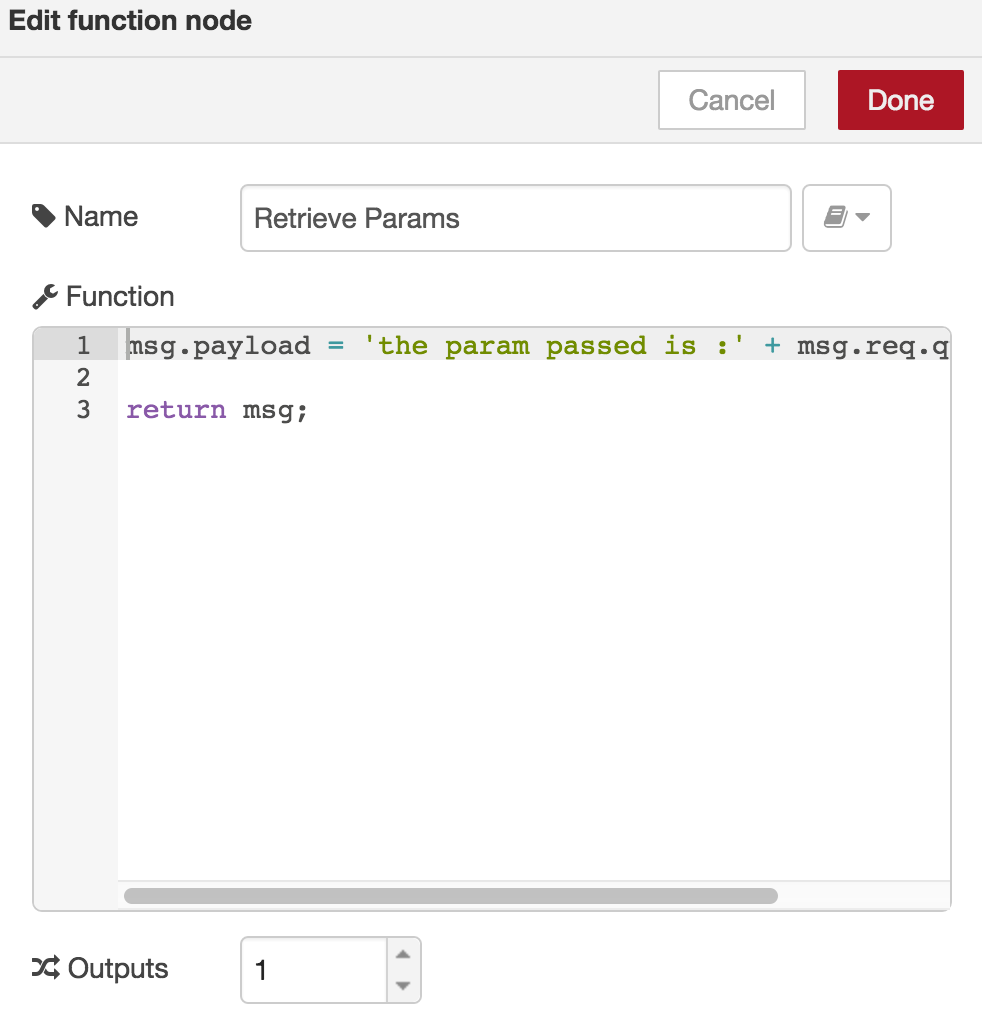Click 'return' keyword on line 3

pyautogui.click(x=176, y=410)
